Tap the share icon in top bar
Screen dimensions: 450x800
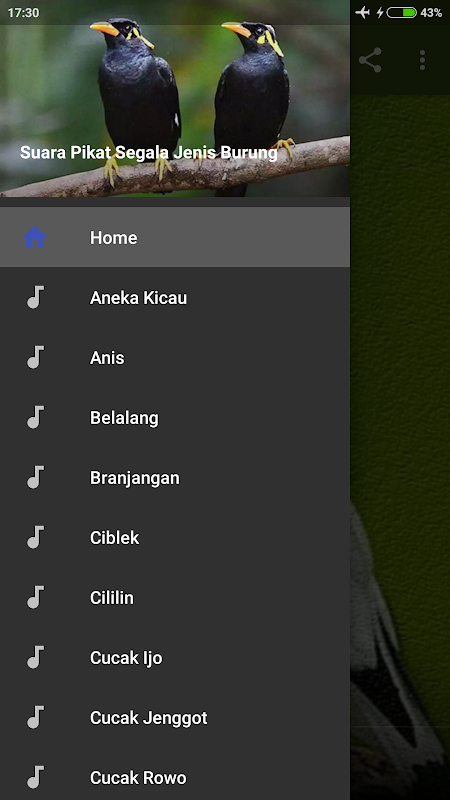(x=370, y=60)
